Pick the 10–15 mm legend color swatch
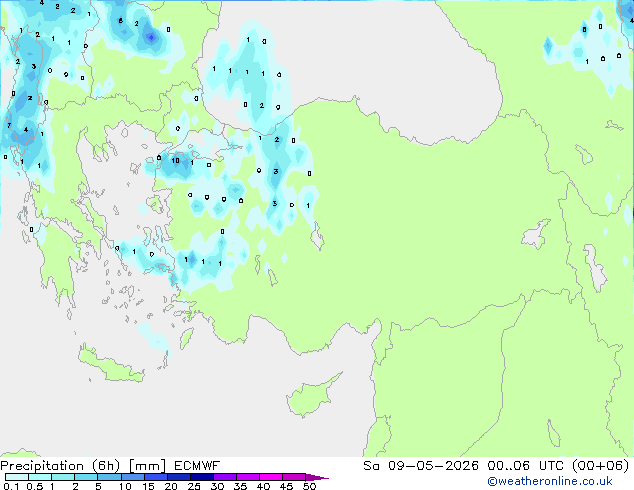The height and width of the screenshot is (490, 634). pos(133,477)
